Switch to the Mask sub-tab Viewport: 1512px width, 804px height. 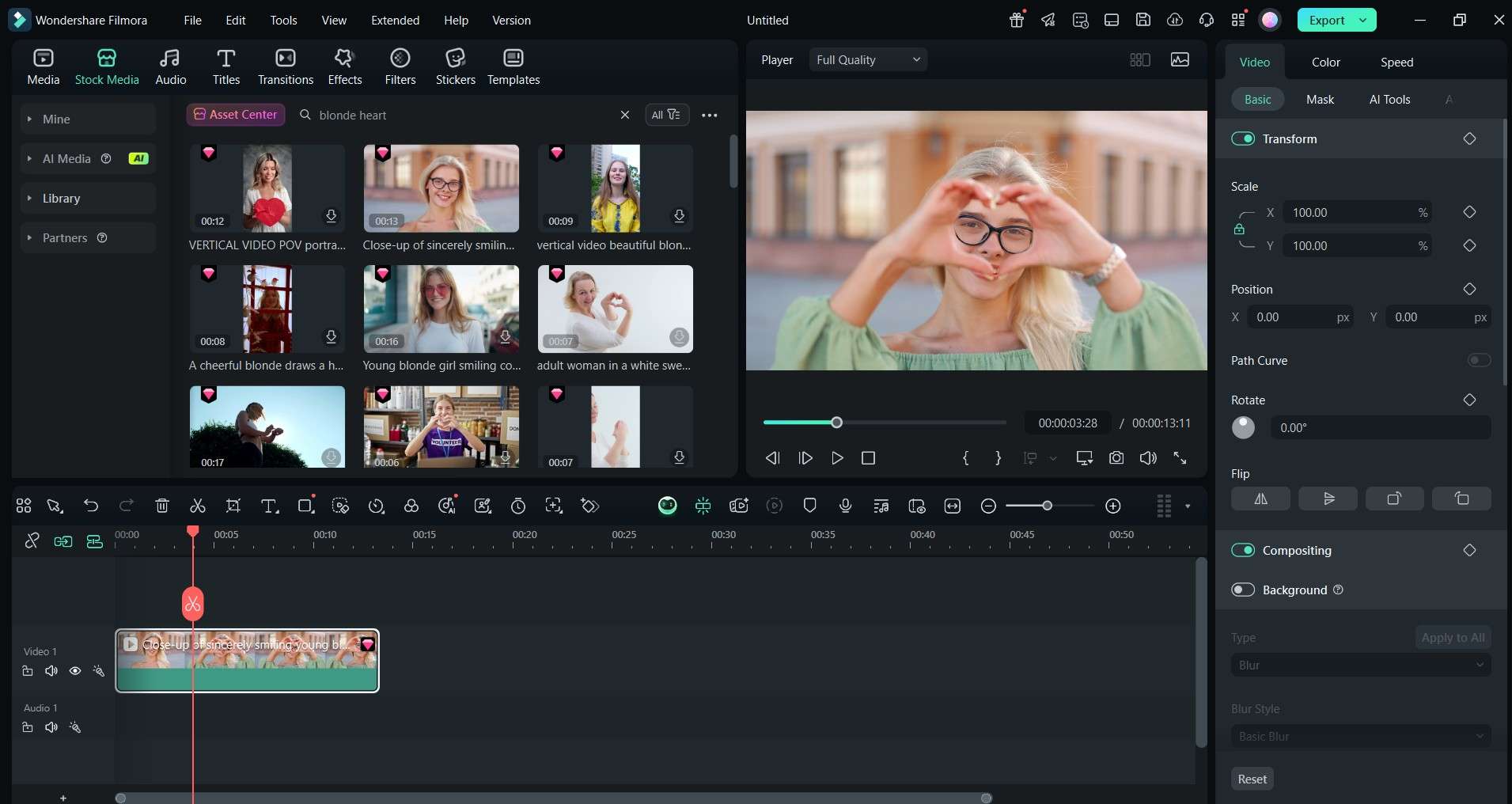coord(1320,99)
